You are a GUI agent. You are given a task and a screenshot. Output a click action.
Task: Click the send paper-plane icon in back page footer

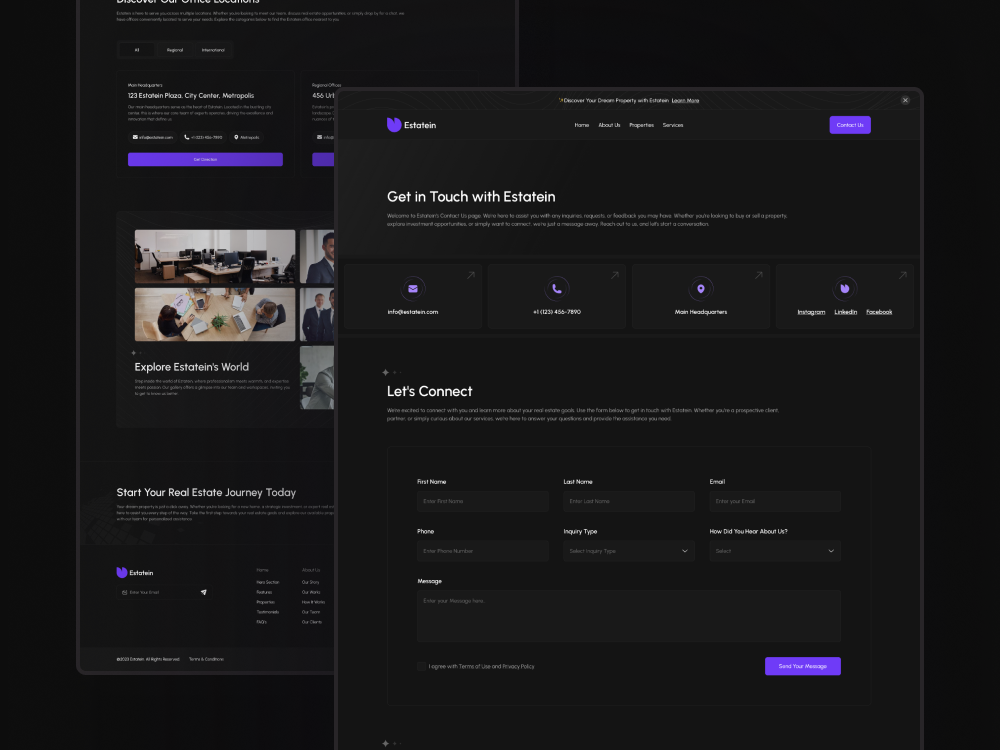click(203, 592)
